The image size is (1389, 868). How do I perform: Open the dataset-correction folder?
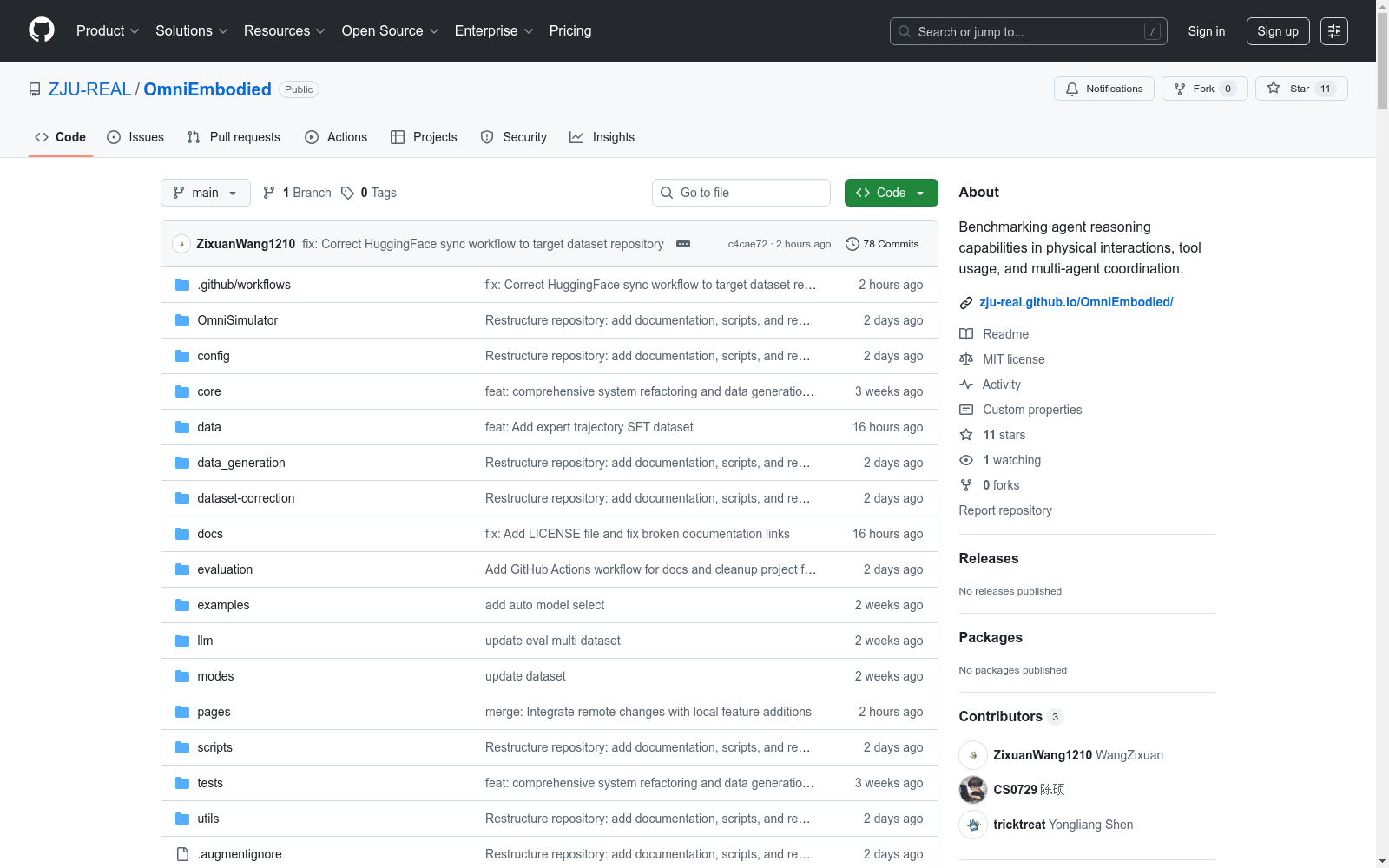click(x=246, y=498)
